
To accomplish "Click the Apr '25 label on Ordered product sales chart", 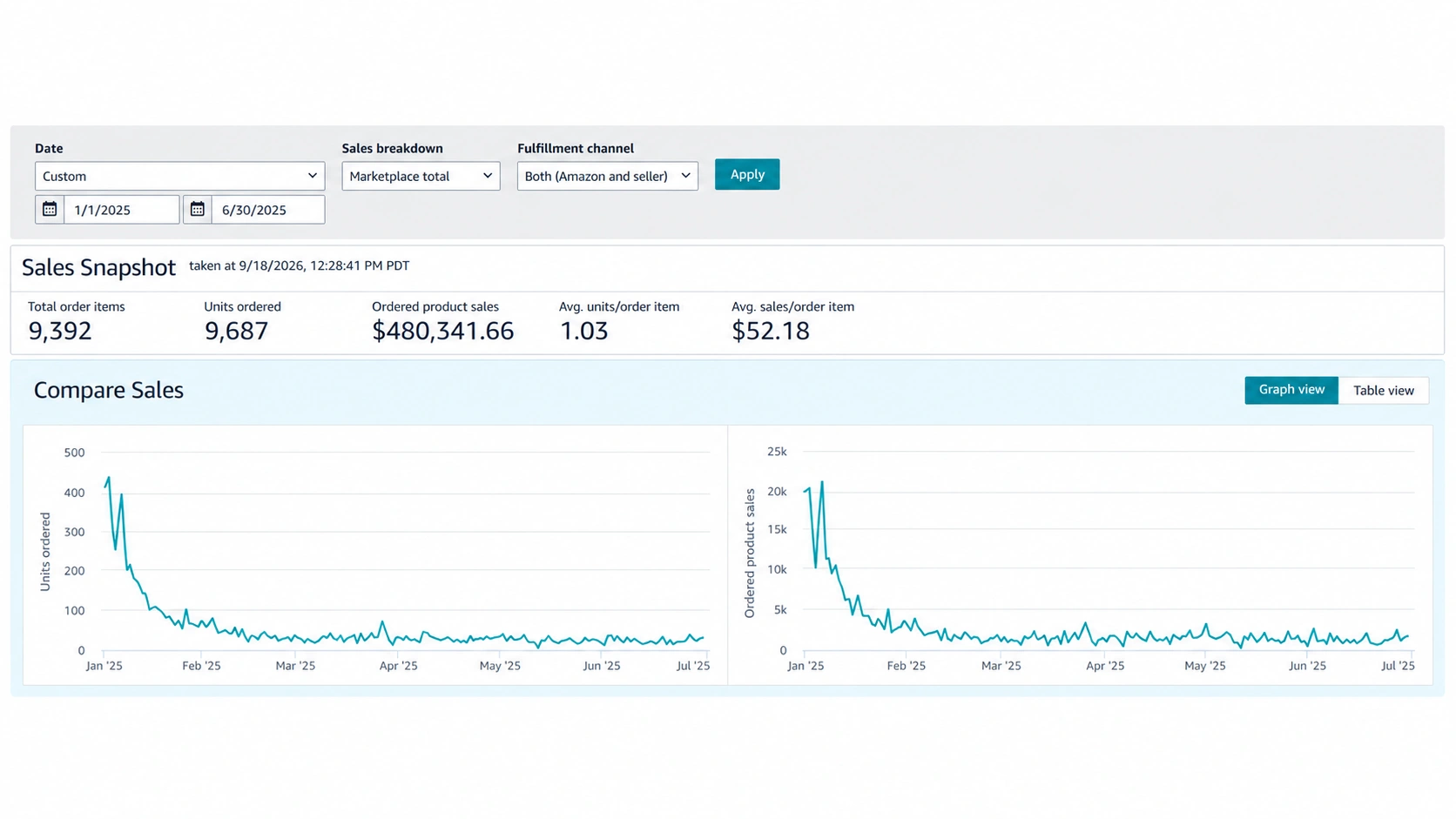I will pyautogui.click(x=1105, y=666).
